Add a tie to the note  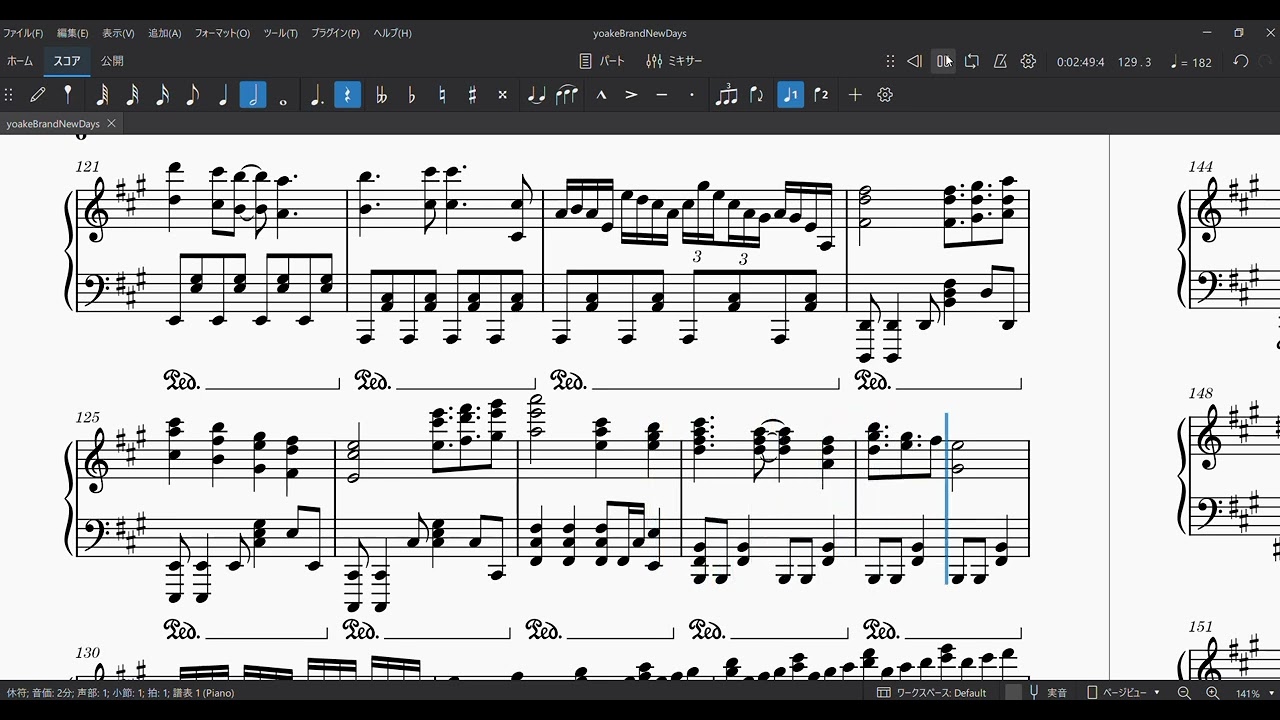(536, 95)
